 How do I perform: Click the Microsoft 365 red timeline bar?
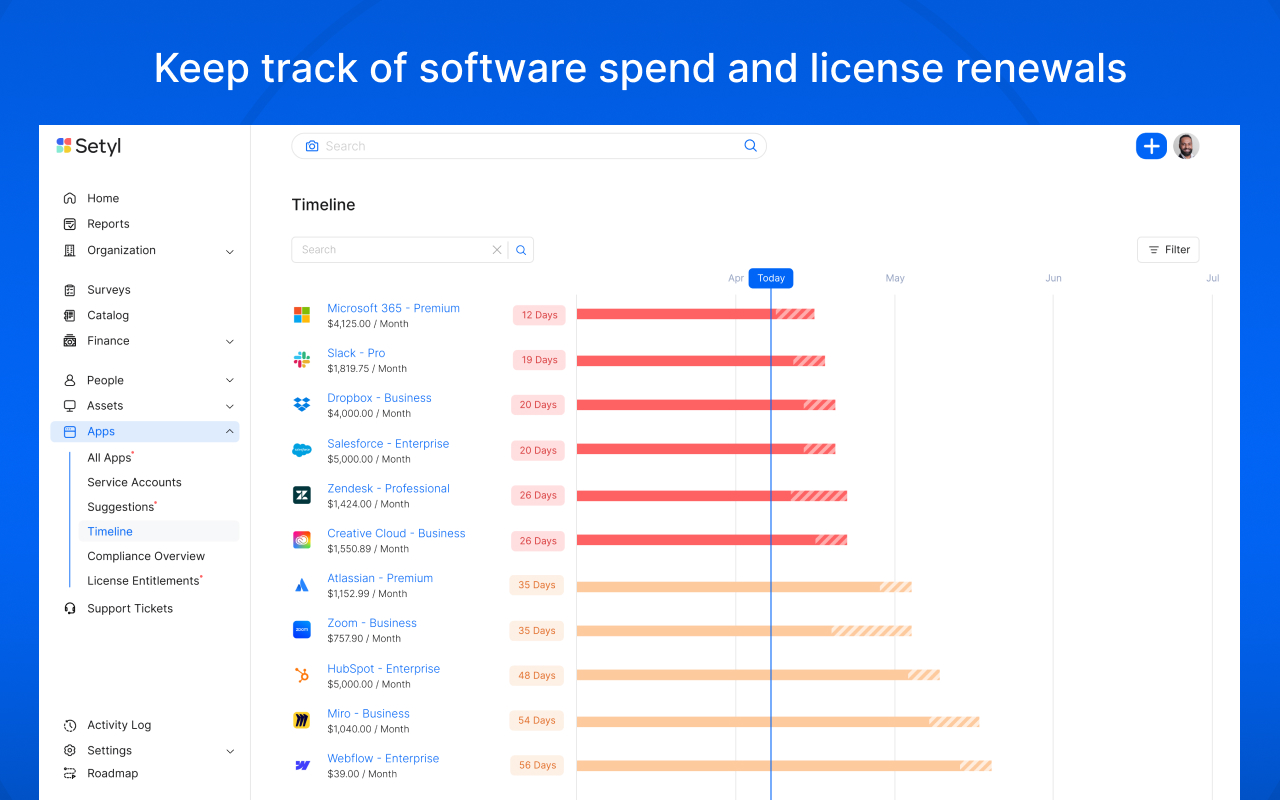pos(696,314)
